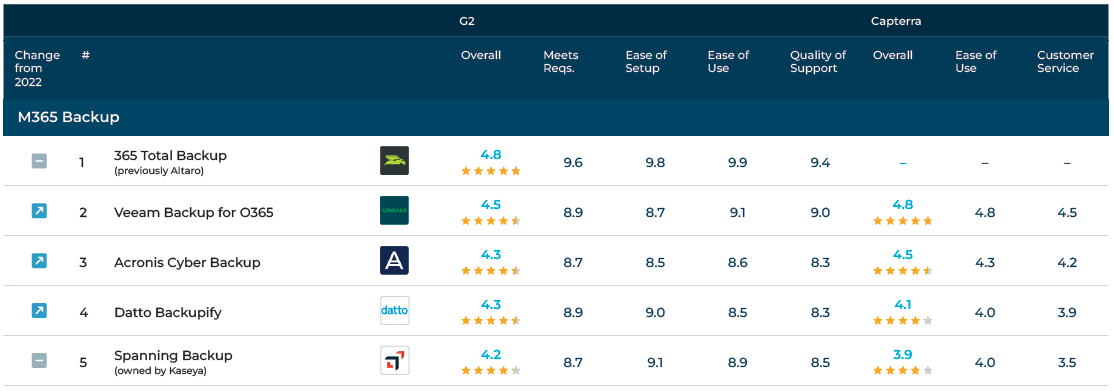This screenshot has width=1114, height=392.
Task: Click the G2 Overall column header
Action: [481, 55]
